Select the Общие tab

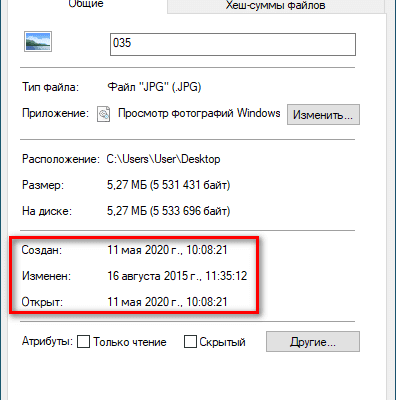(x=86, y=5)
